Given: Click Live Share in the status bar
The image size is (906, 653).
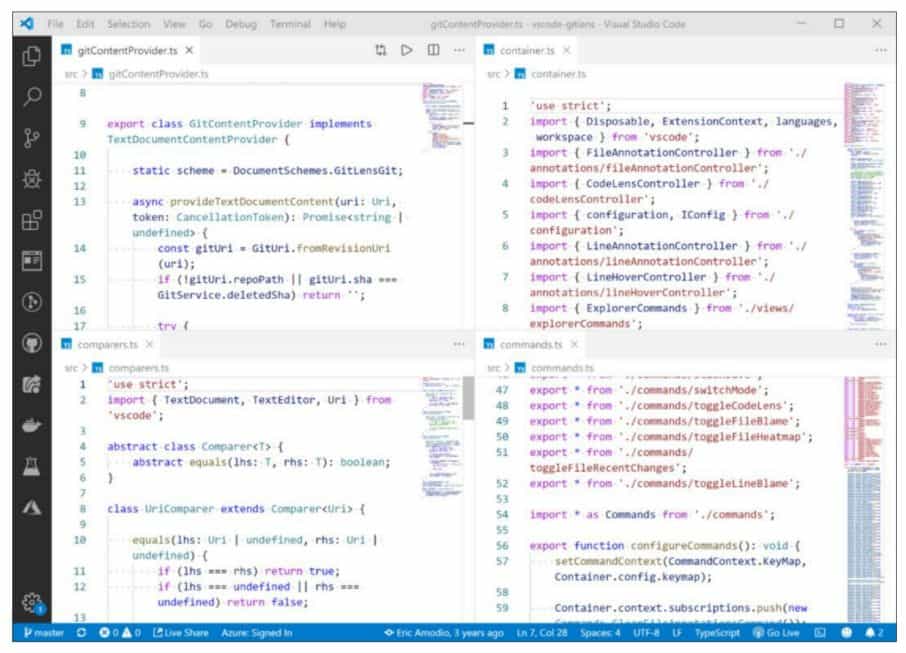Looking at the screenshot, I should tap(180, 633).
